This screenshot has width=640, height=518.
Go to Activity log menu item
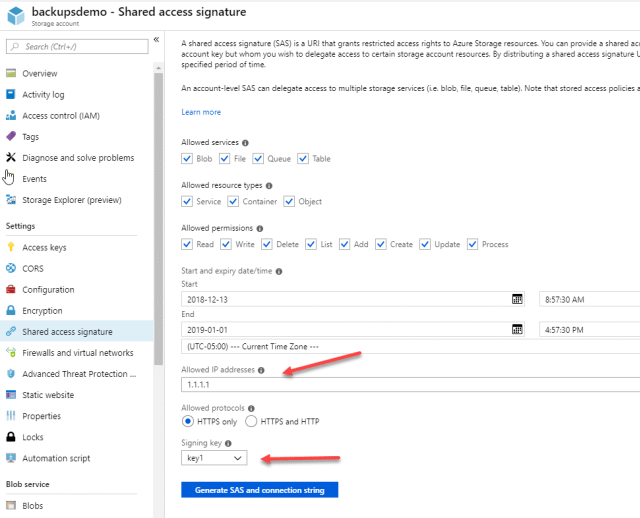pos(43,95)
